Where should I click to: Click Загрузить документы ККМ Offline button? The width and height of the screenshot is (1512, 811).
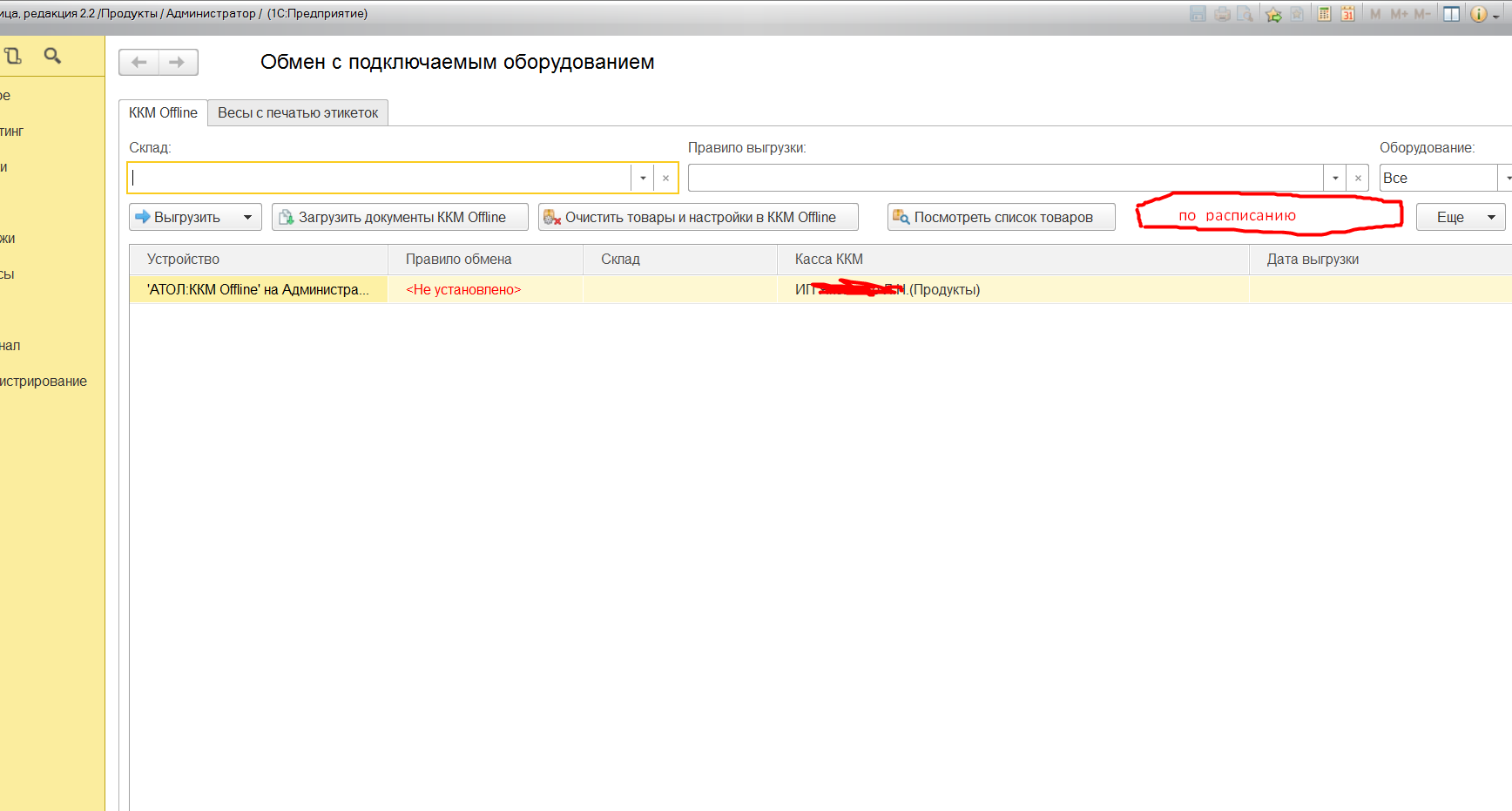(400, 217)
